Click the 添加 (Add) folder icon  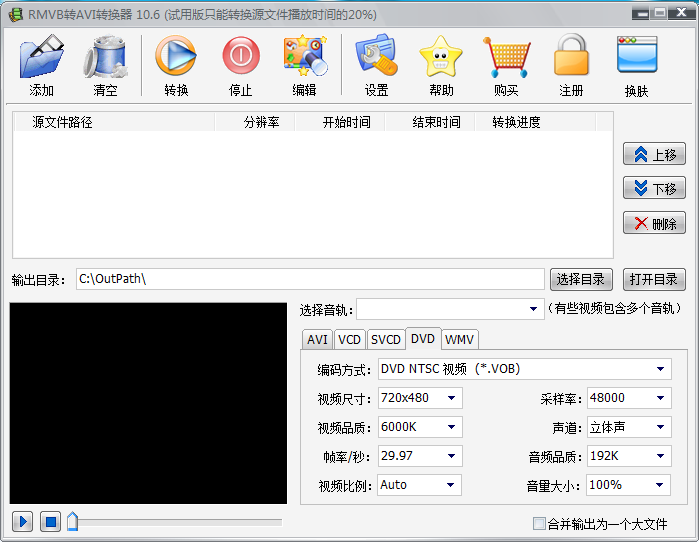tap(41, 57)
